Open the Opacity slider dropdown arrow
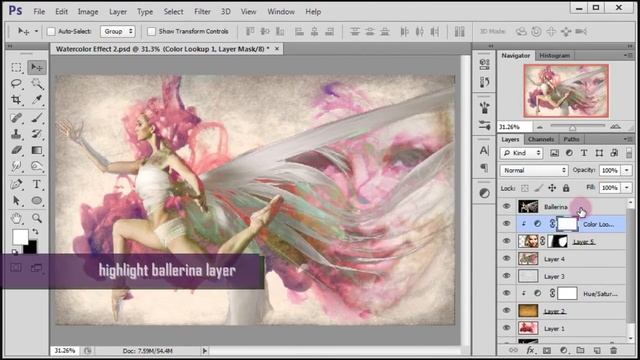 (x=627, y=170)
